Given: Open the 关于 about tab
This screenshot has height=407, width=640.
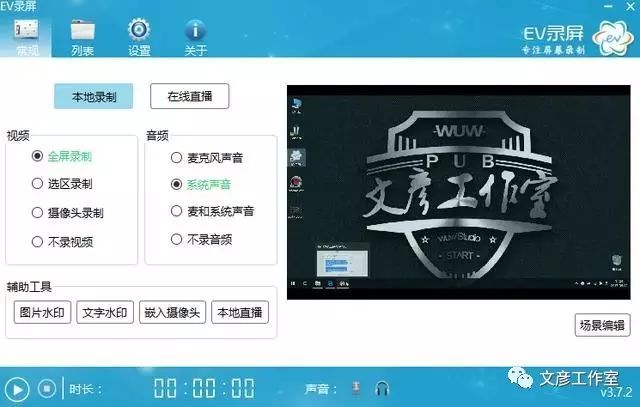Looking at the screenshot, I should coord(195,38).
